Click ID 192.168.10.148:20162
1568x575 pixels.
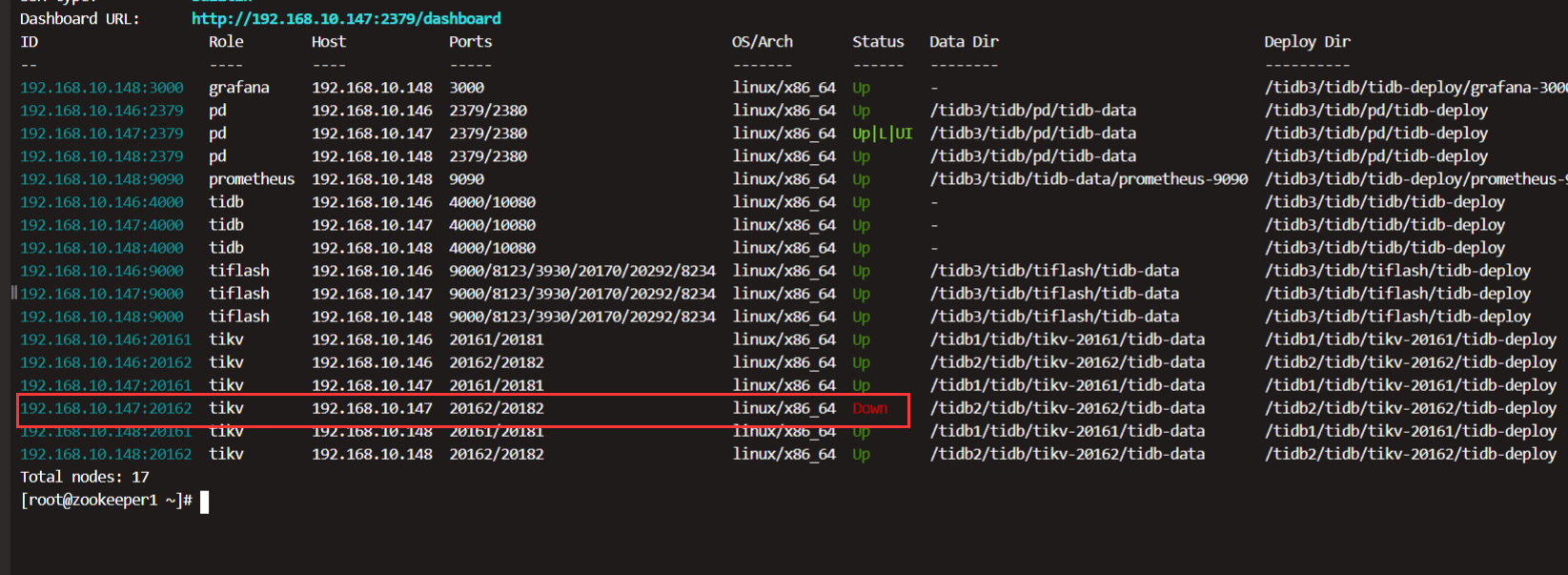106,454
